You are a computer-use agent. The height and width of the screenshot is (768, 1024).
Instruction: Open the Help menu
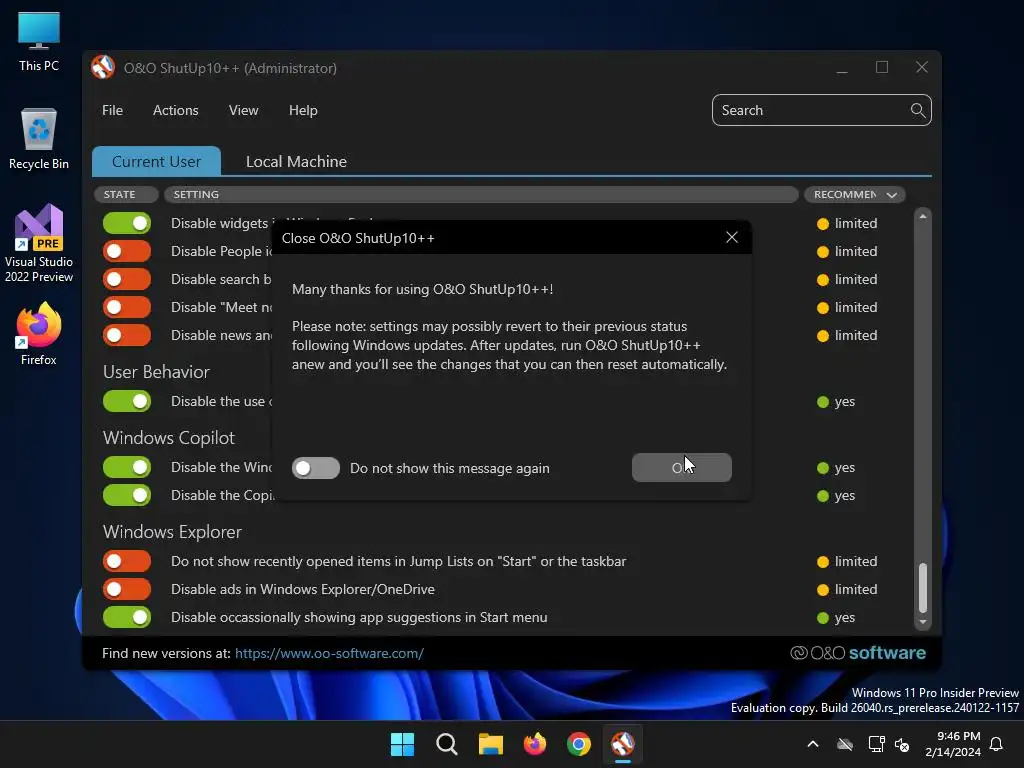point(303,110)
